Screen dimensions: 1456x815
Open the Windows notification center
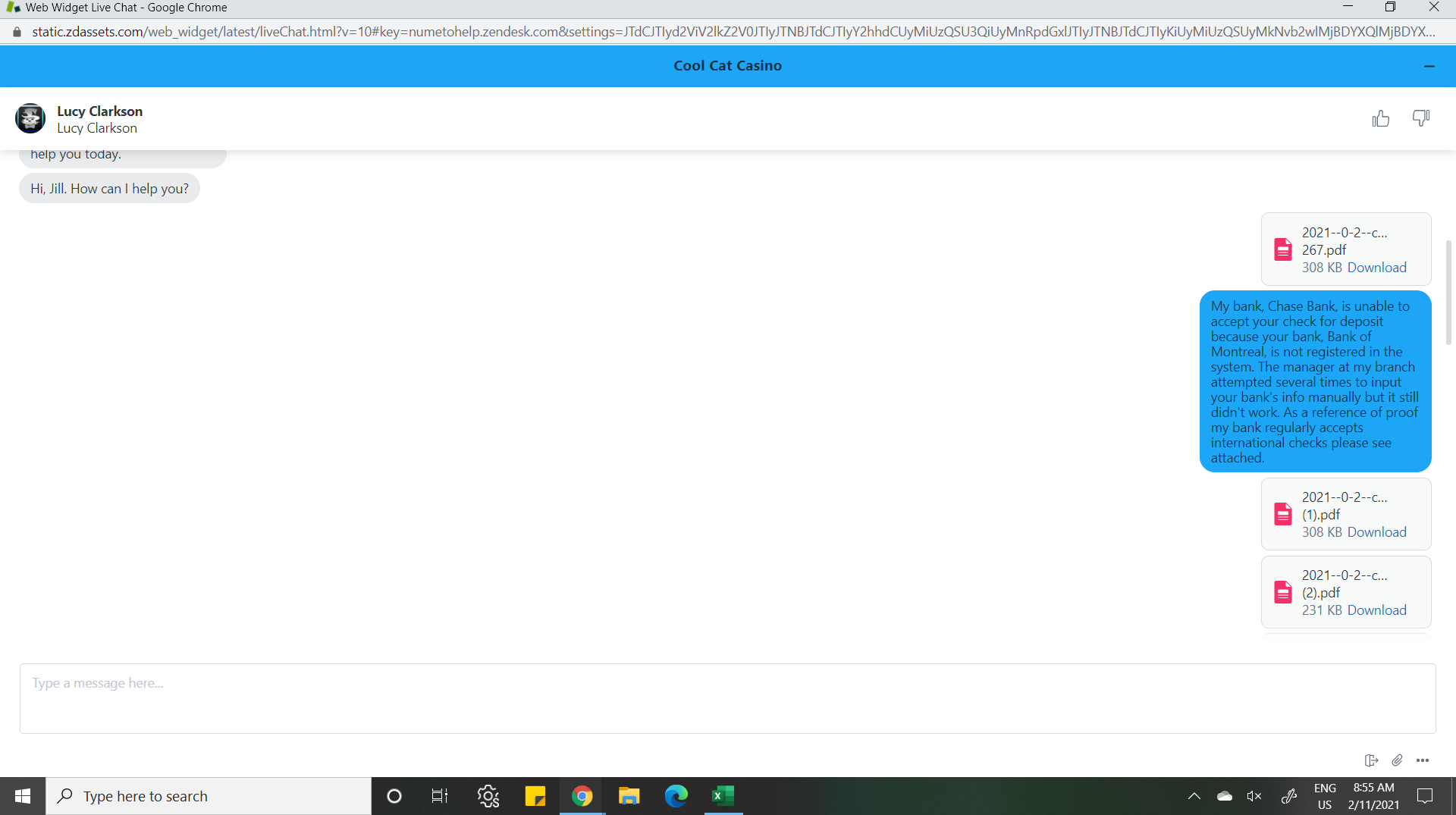tap(1426, 796)
